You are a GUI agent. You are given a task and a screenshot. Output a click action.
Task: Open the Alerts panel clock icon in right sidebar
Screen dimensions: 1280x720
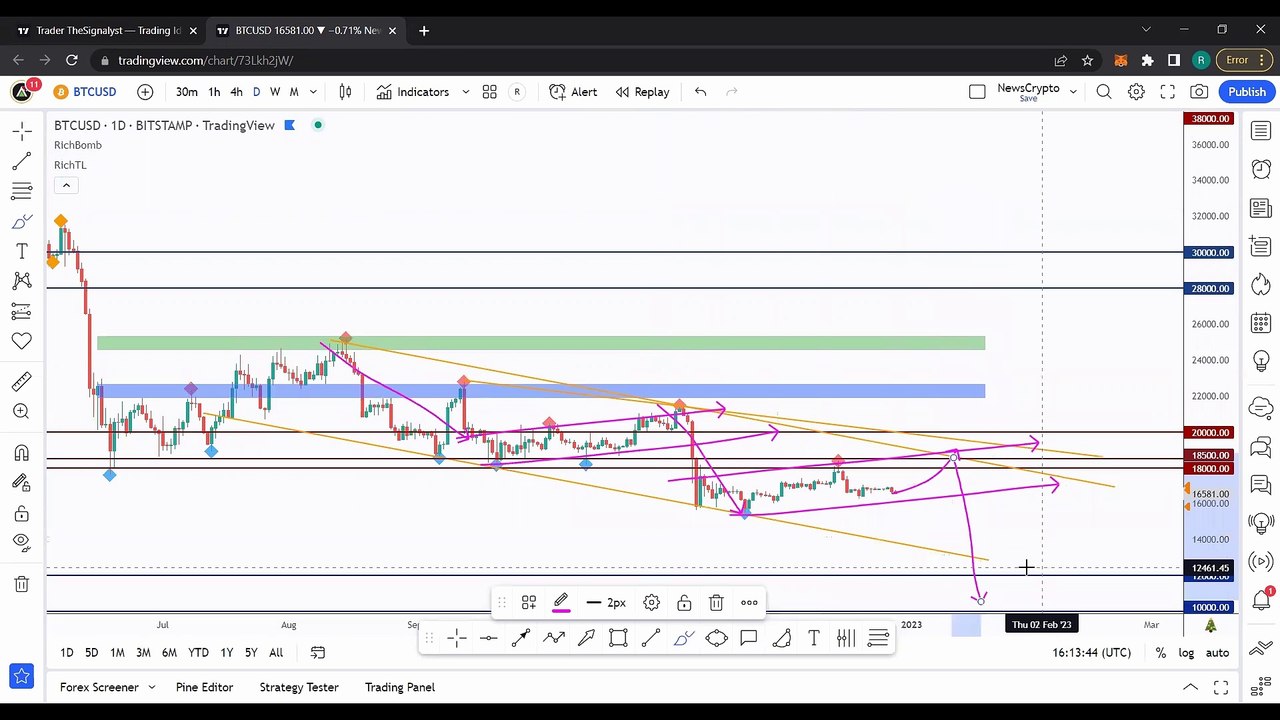pos(1261,169)
